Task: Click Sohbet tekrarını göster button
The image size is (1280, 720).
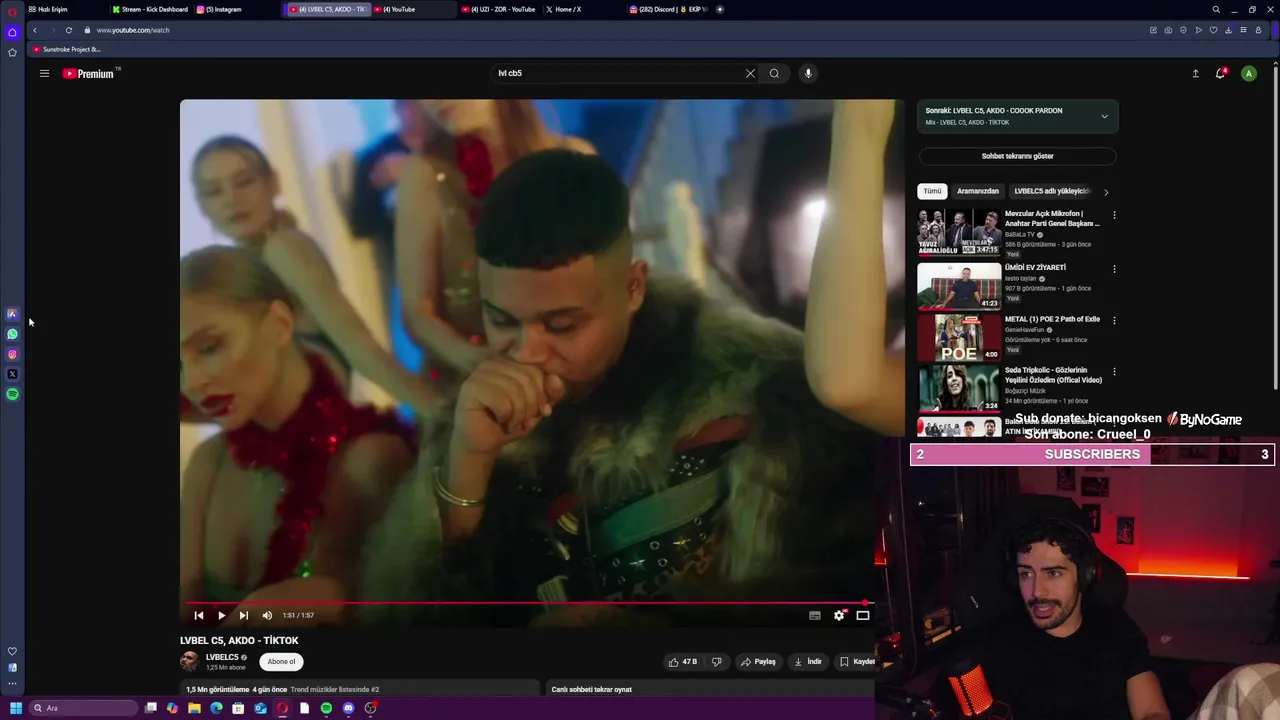Action: (1017, 156)
